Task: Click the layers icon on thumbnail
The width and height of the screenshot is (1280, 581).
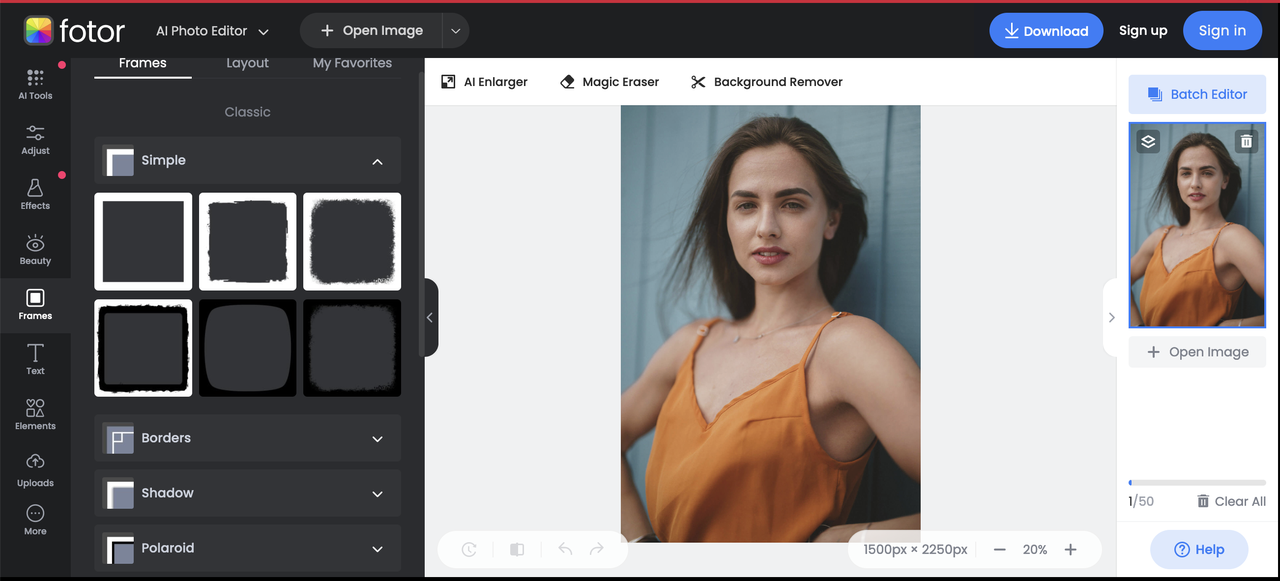Action: tap(1148, 141)
